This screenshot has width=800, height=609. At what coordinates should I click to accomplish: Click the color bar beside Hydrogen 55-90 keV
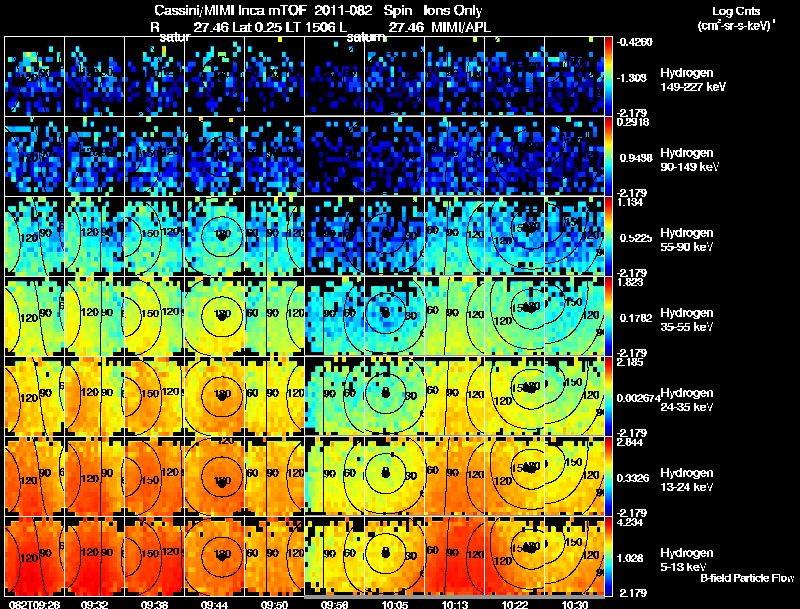[x=608, y=237]
